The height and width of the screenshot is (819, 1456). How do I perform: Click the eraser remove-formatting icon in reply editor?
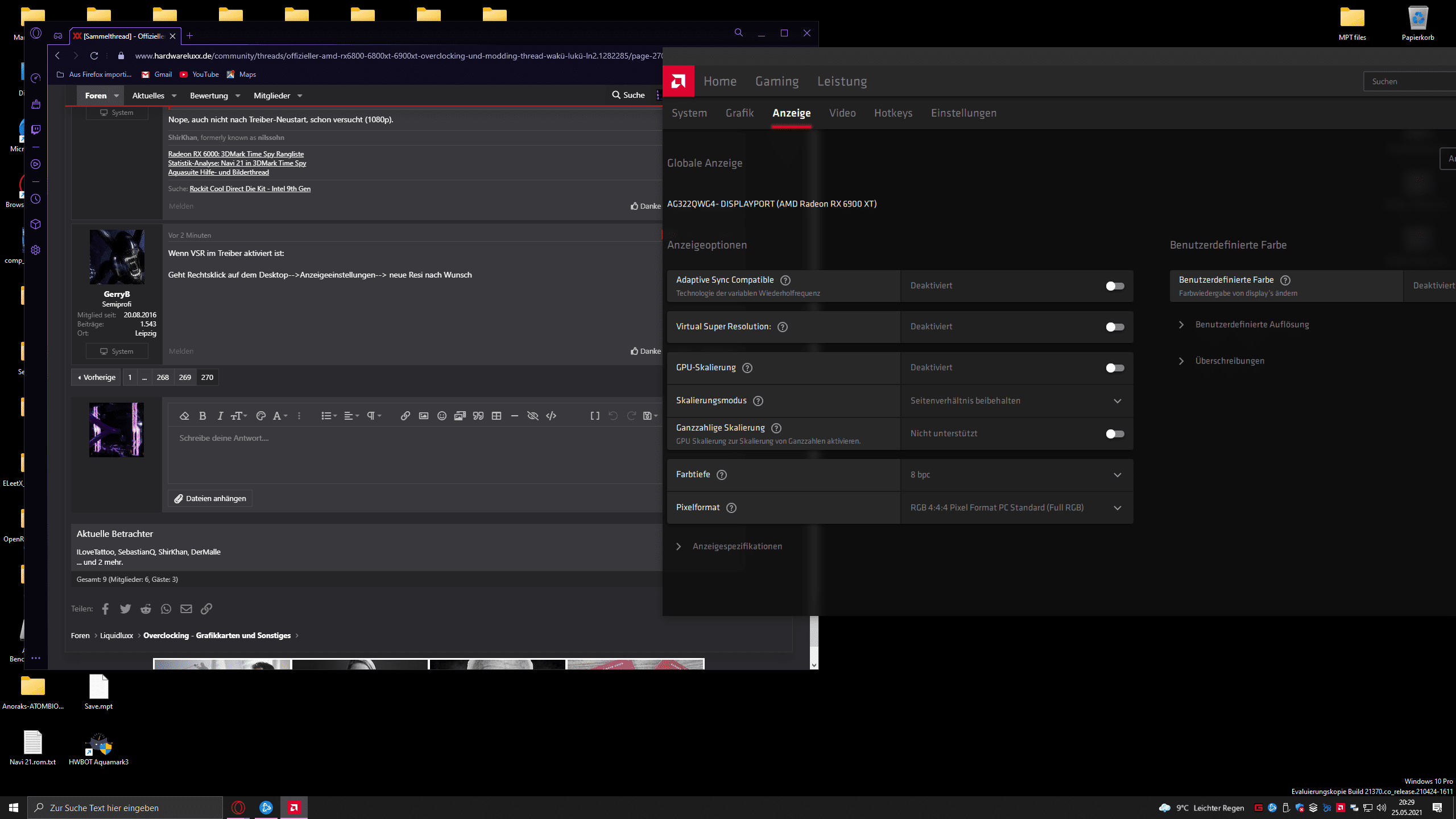tap(184, 416)
